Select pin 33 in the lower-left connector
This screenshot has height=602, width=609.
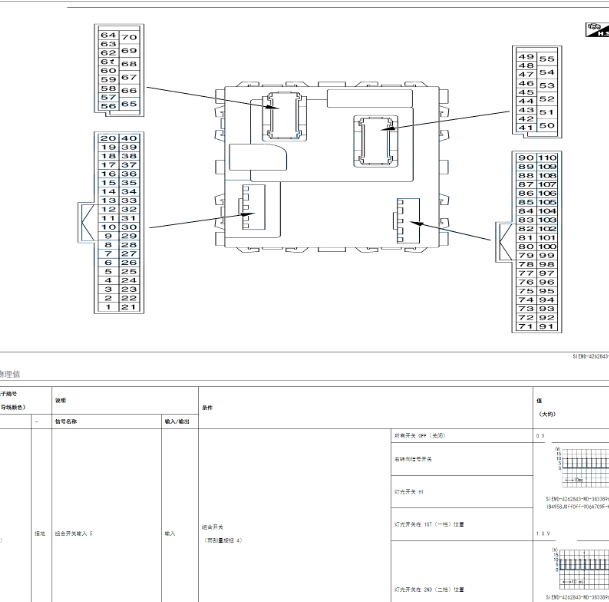pyautogui.click(x=129, y=201)
